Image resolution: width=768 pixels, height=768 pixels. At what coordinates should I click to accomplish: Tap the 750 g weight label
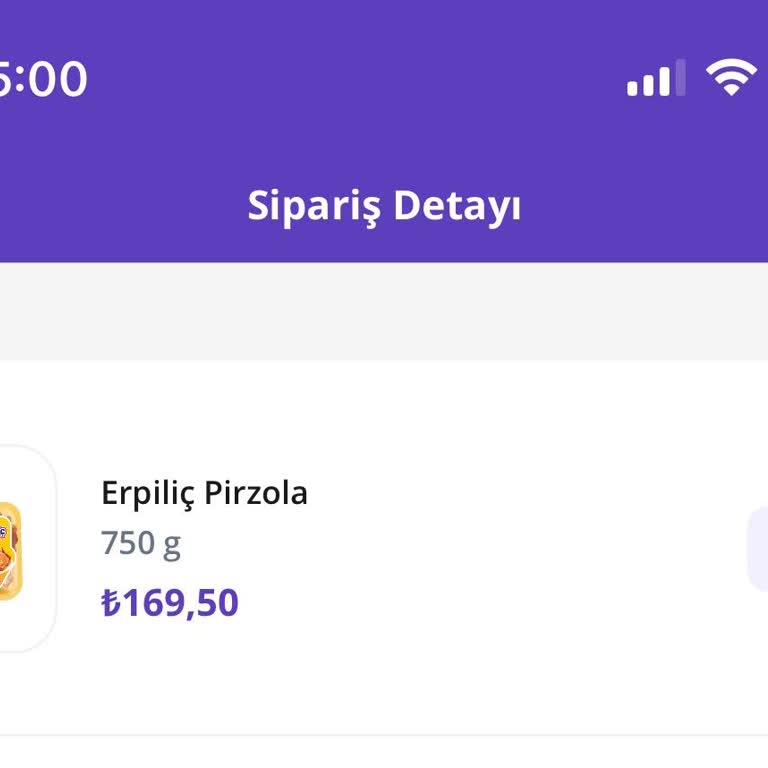click(x=140, y=543)
